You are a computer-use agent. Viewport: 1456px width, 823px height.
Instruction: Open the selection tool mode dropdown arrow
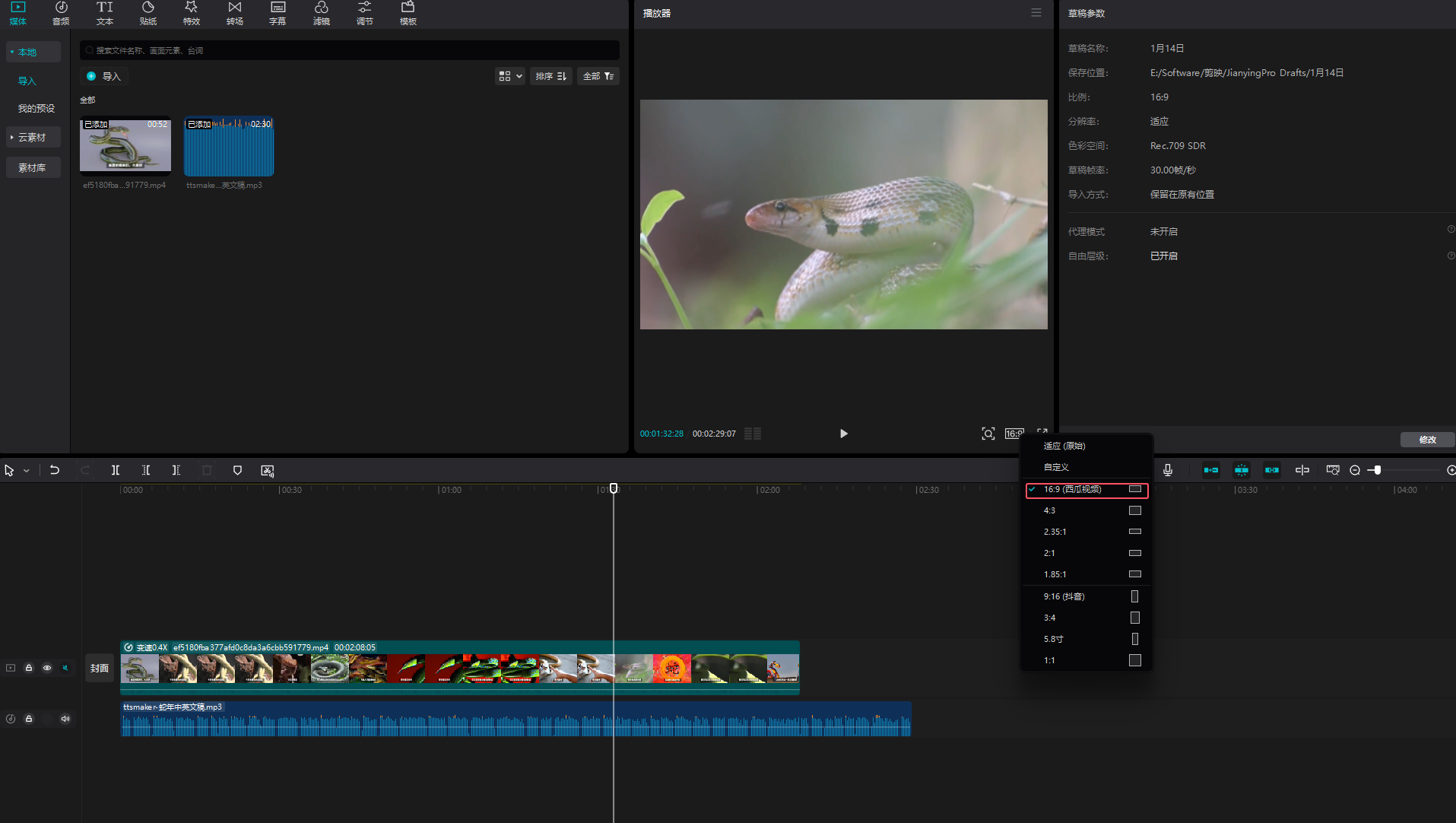click(x=27, y=471)
